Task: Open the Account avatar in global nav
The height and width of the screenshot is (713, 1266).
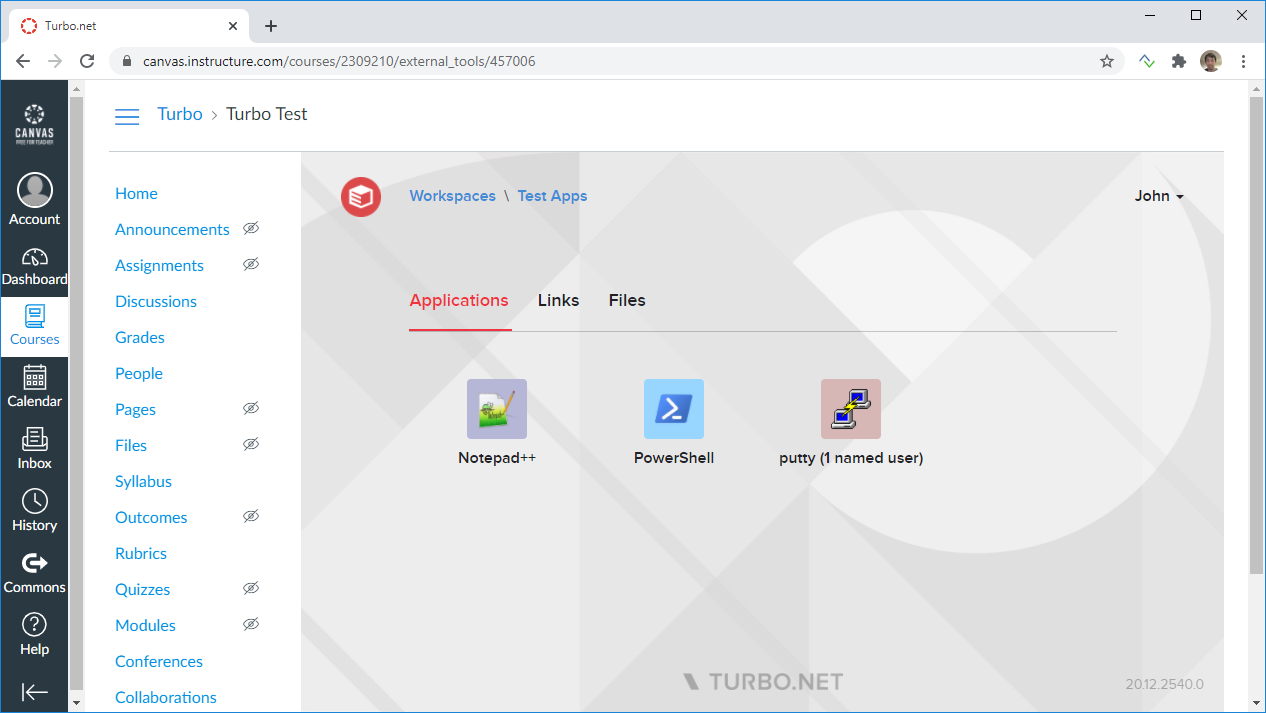Action: coord(34,200)
